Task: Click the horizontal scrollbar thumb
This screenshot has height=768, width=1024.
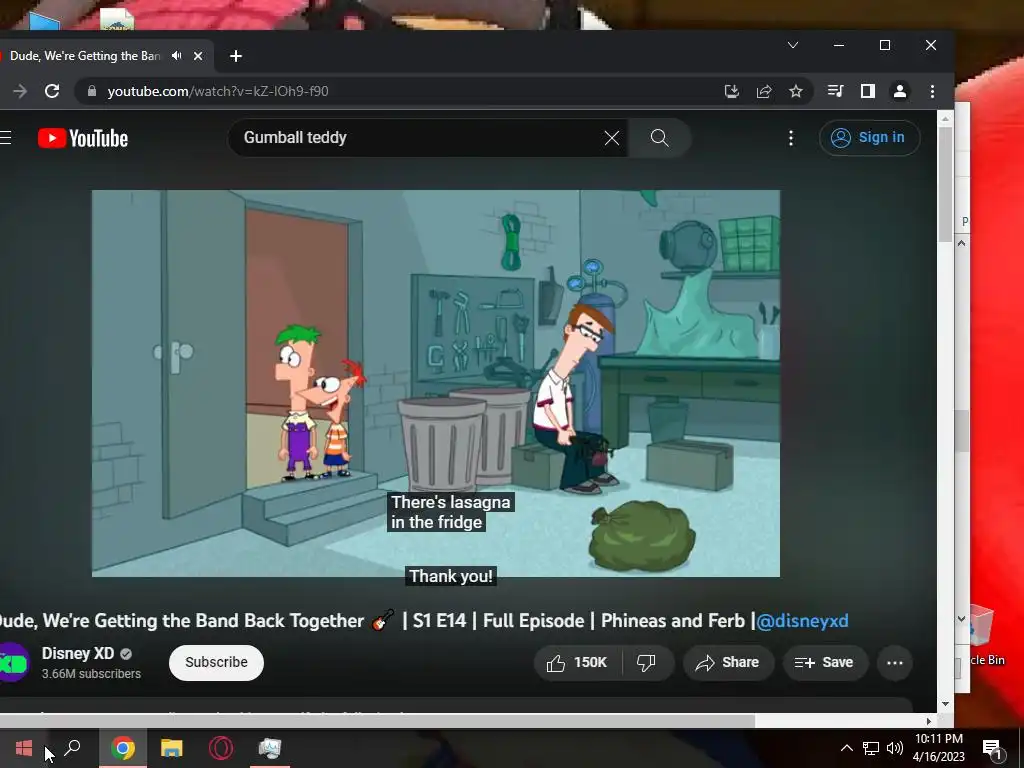Action: click(x=377, y=721)
